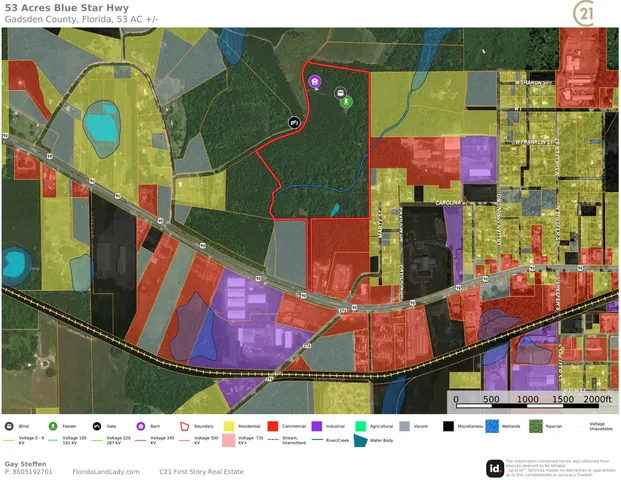Select the green Agricultural legend swatch
This screenshot has height=480, width=621.
click(x=360, y=426)
